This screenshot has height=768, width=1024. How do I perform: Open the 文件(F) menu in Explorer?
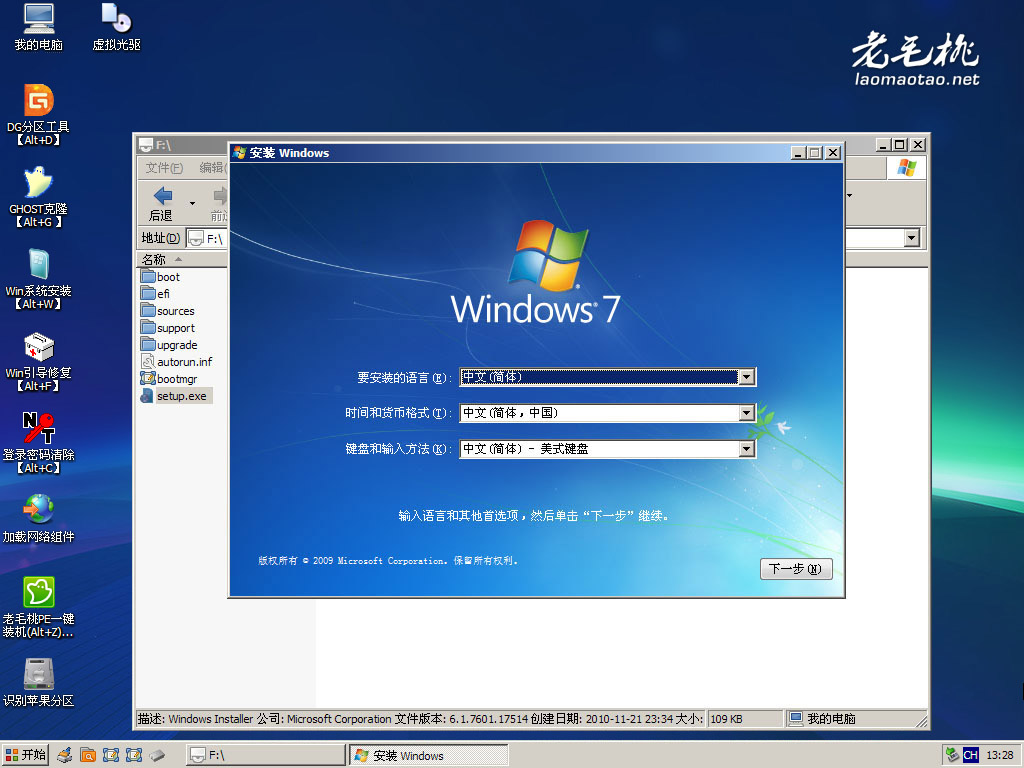pyautogui.click(x=164, y=168)
